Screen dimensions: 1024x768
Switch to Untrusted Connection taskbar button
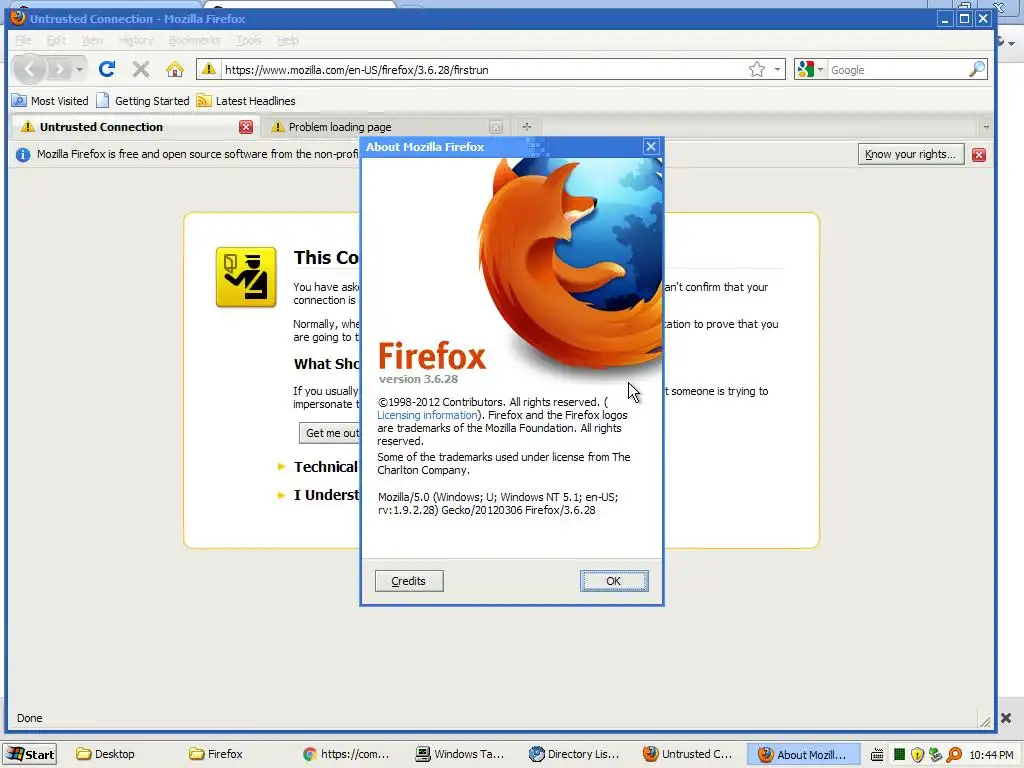(687, 754)
